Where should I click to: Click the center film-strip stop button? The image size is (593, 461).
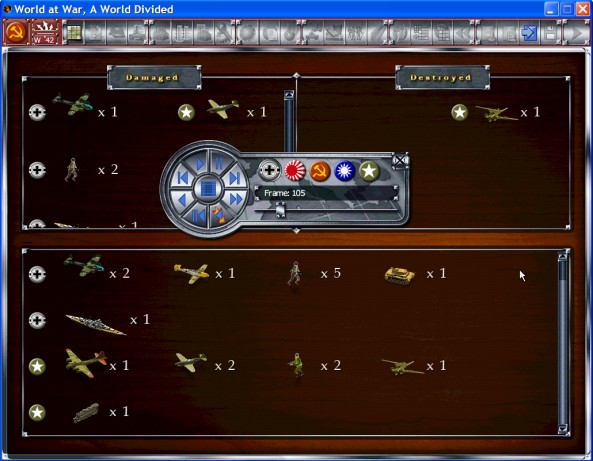(x=208, y=188)
